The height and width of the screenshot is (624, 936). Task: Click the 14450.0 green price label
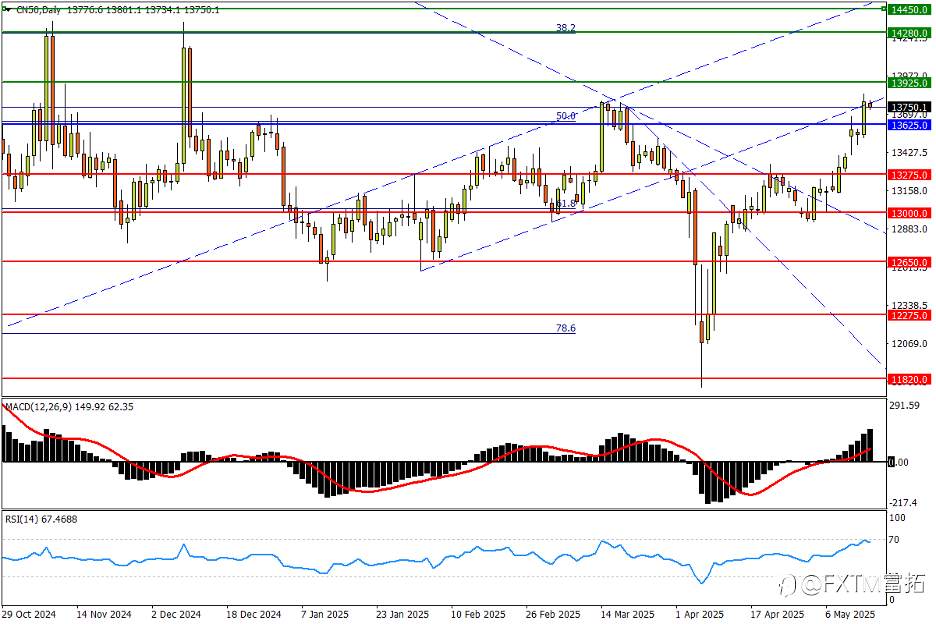909,10
